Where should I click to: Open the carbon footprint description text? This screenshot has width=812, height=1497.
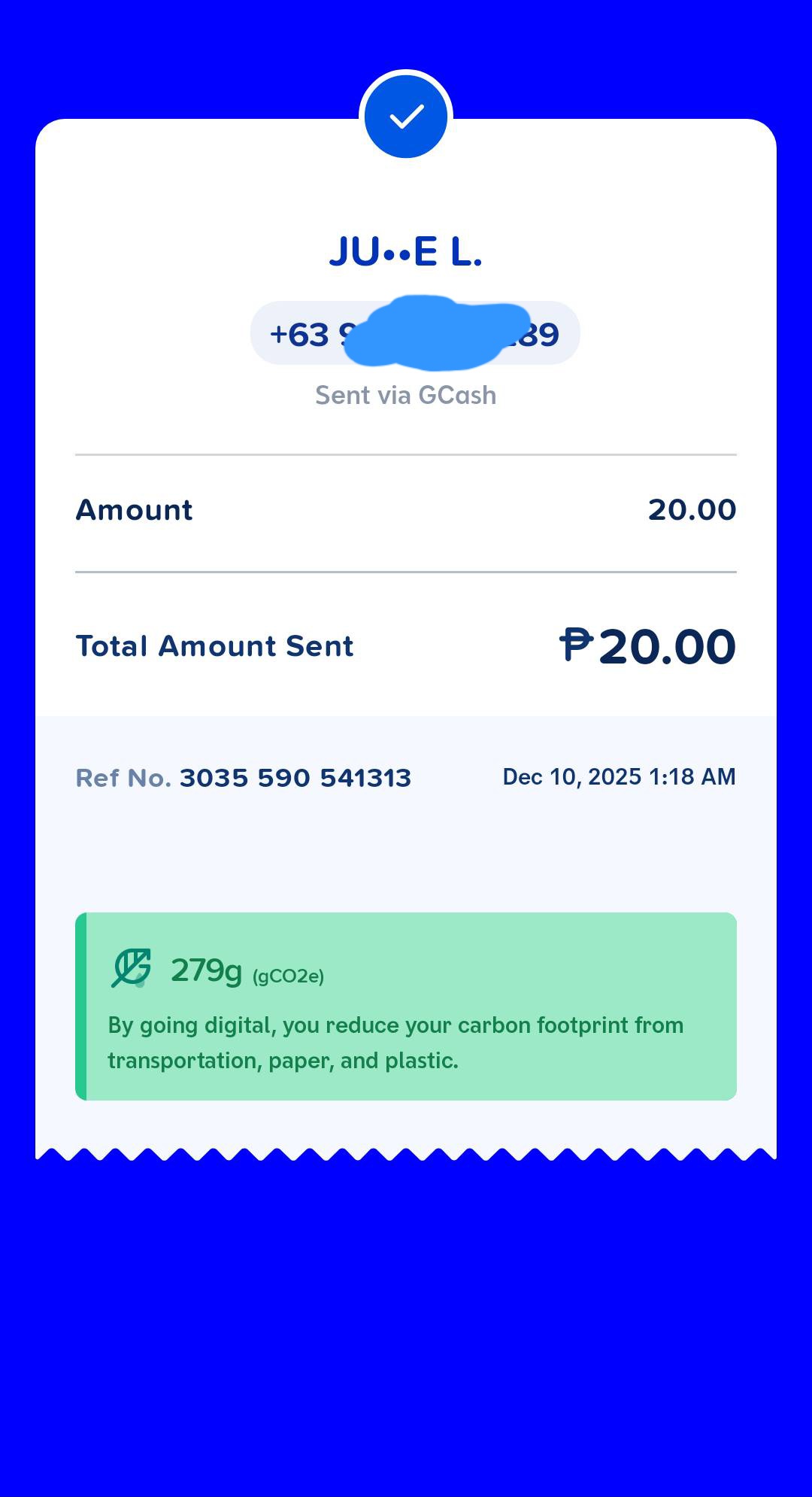tap(395, 1043)
